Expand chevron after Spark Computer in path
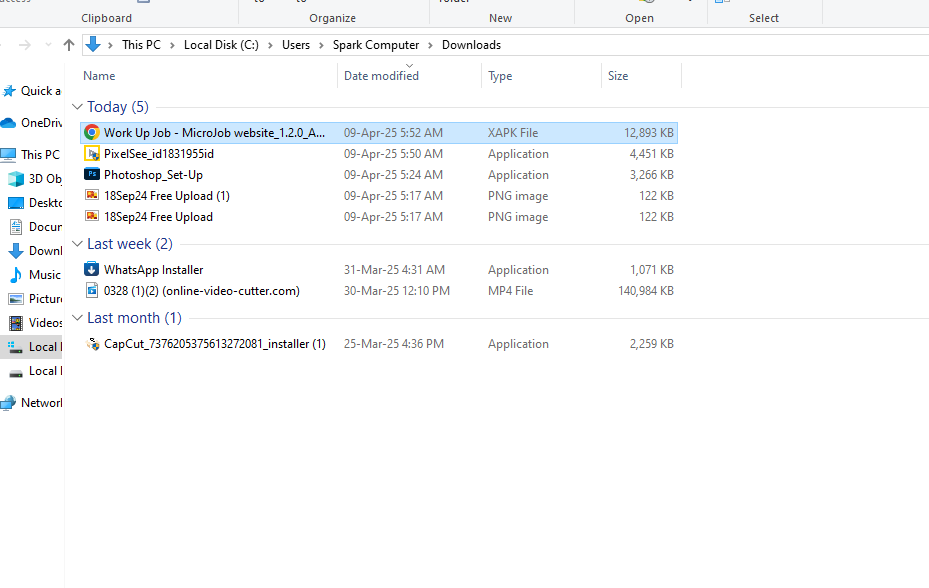 tap(430, 45)
